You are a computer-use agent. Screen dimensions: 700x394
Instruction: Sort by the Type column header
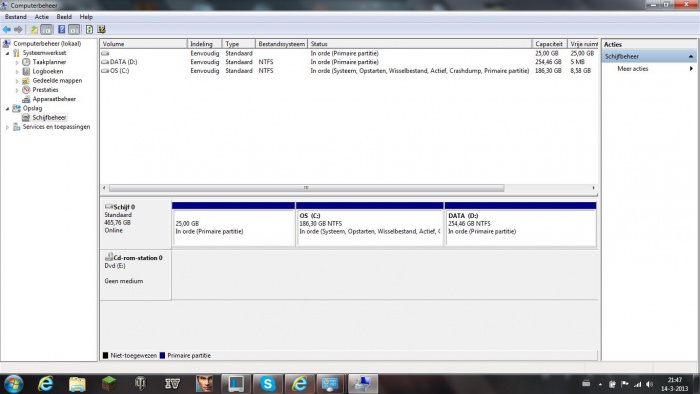click(x=239, y=44)
